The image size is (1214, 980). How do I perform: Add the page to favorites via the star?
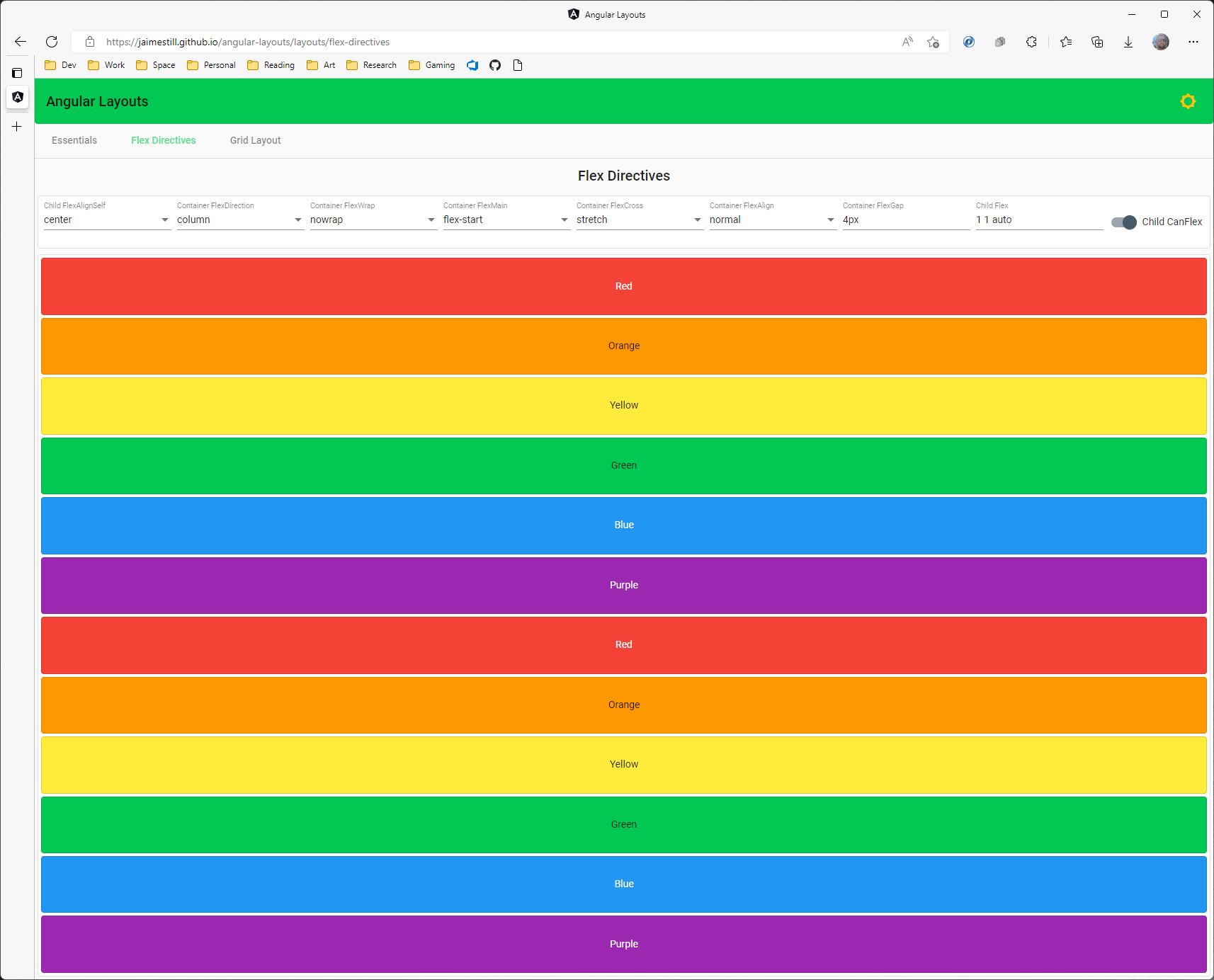click(932, 42)
